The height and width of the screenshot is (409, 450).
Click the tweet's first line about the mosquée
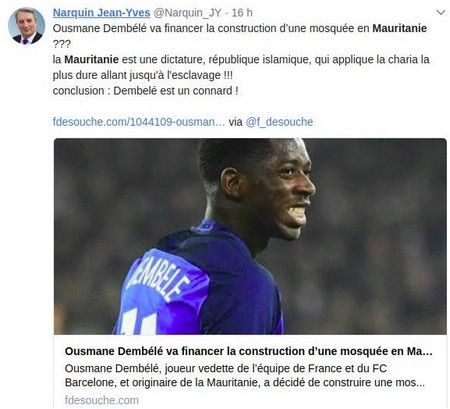click(240, 28)
